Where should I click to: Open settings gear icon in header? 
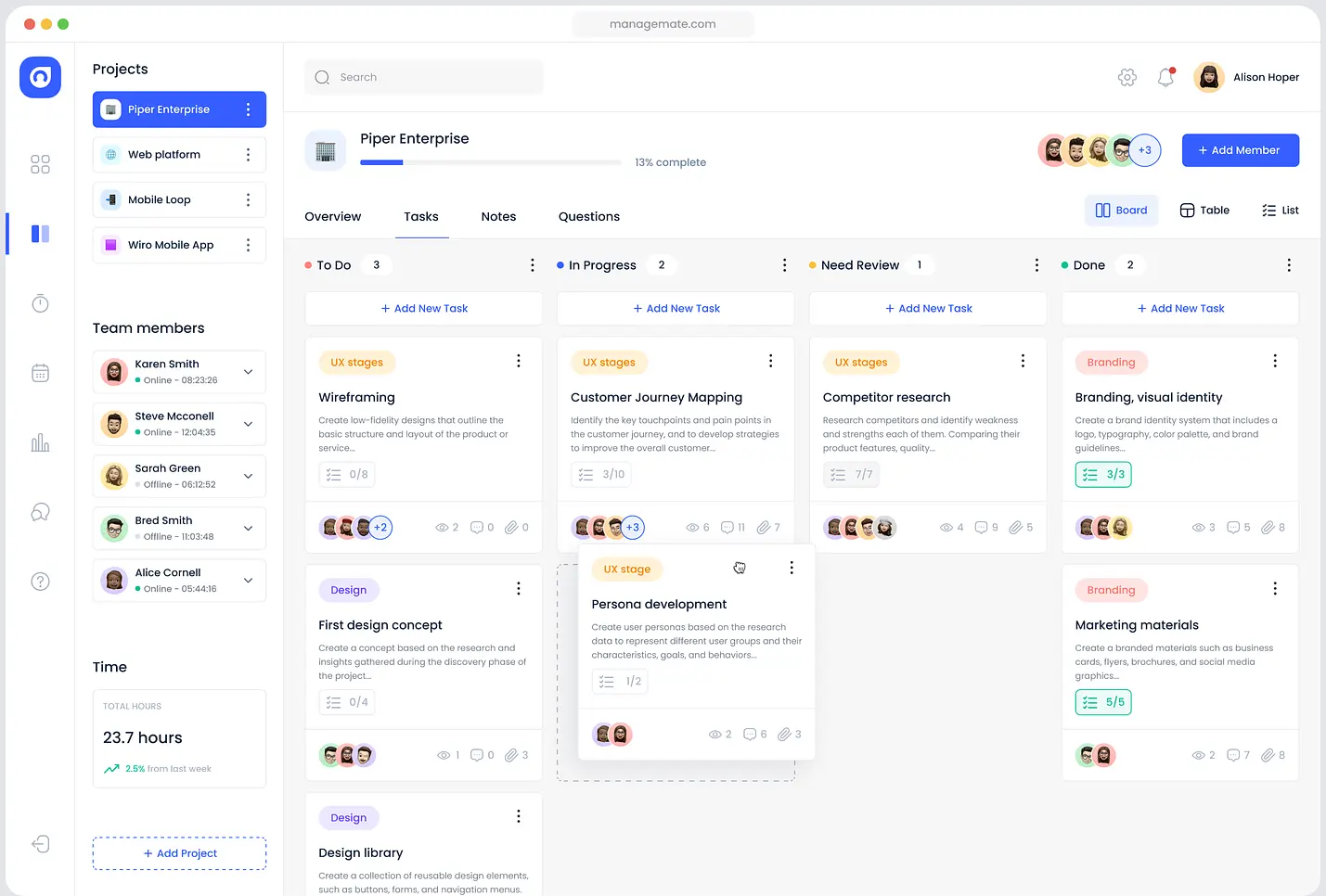tap(1126, 77)
